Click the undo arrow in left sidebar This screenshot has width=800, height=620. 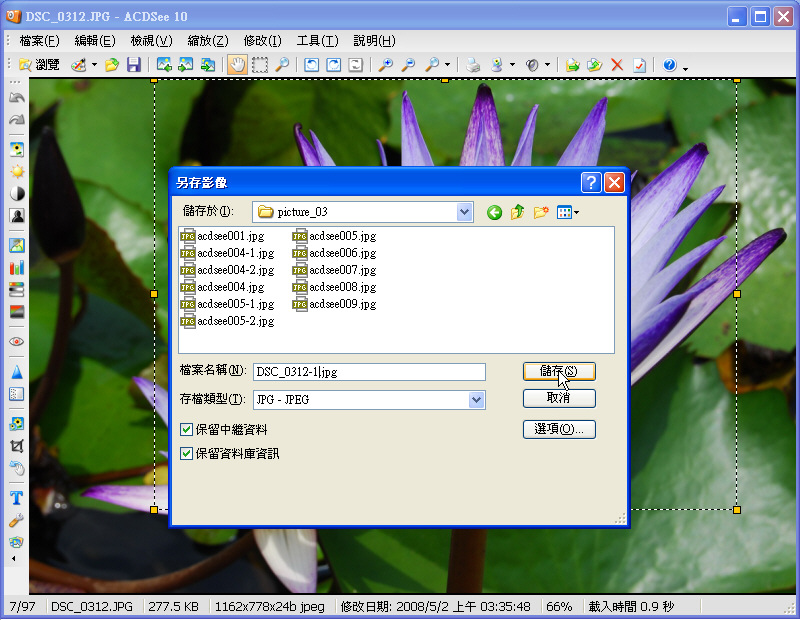point(16,98)
